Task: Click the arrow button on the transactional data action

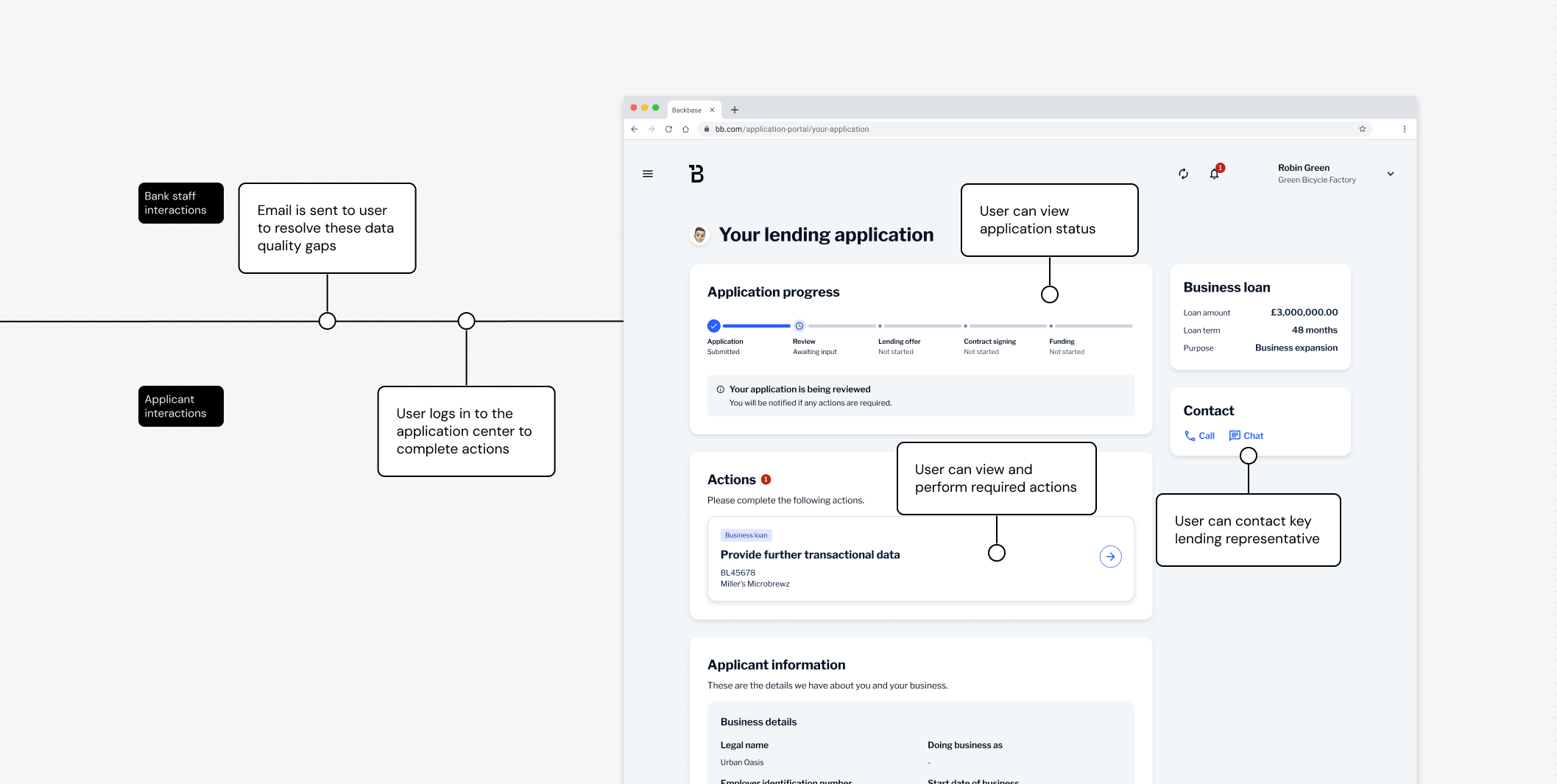Action: point(1110,557)
